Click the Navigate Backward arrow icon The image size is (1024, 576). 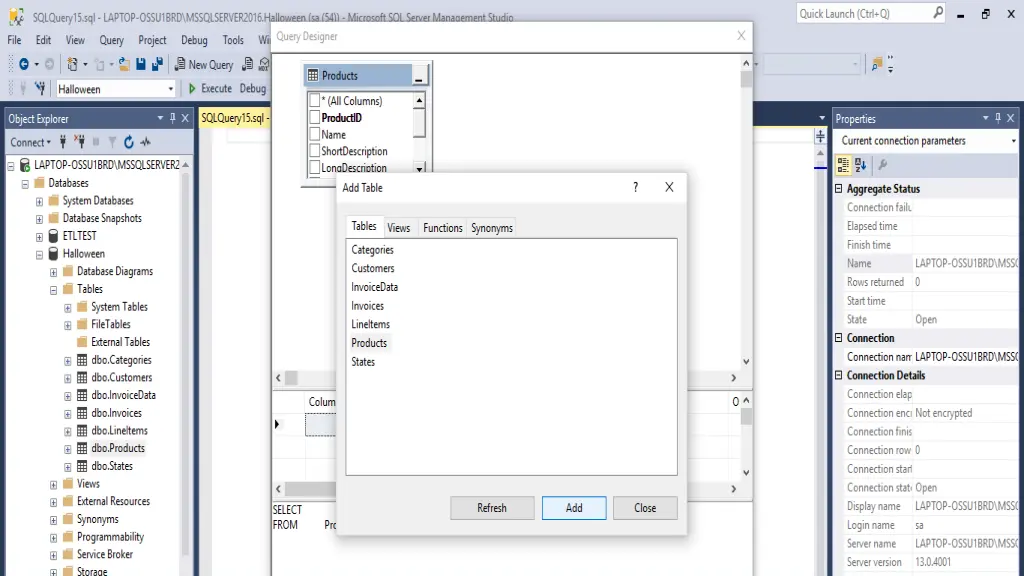click(x=24, y=64)
